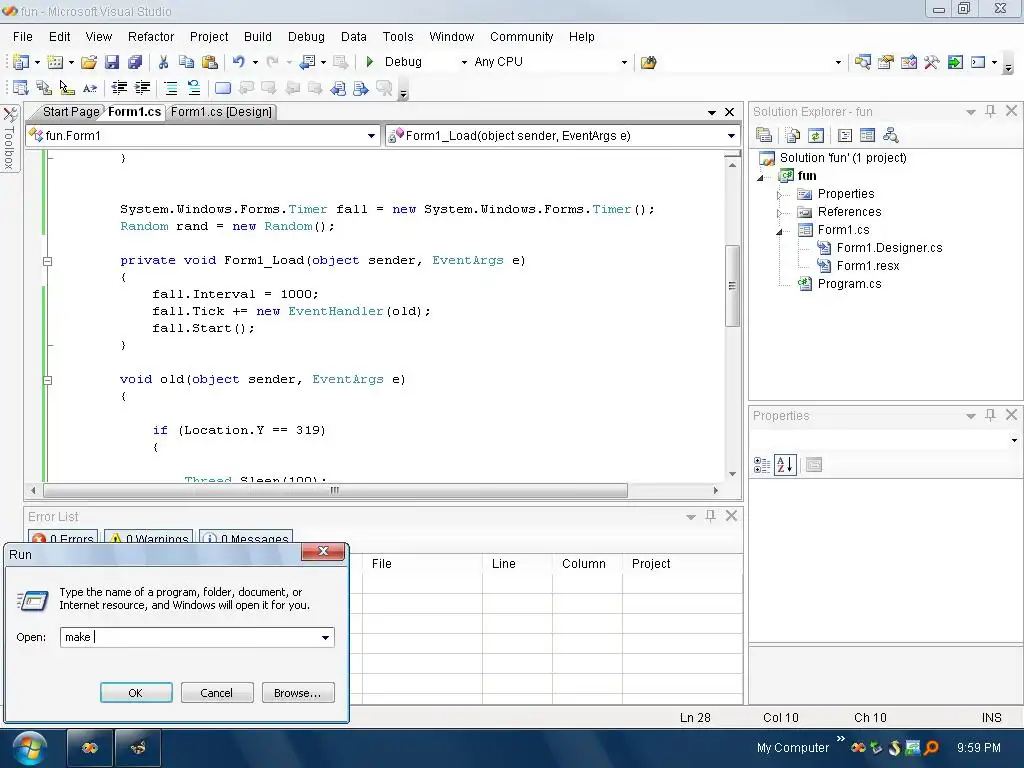Click the Navigate Backward icon
The width and height of the screenshot is (1024, 768).
[307, 62]
